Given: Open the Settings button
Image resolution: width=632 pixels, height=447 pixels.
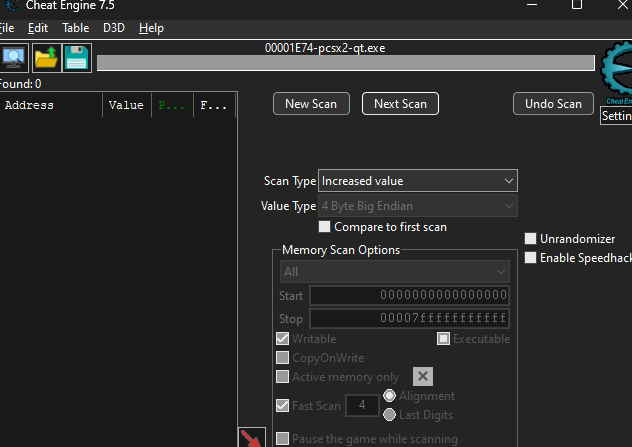Looking at the screenshot, I should [x=616, y=116].
